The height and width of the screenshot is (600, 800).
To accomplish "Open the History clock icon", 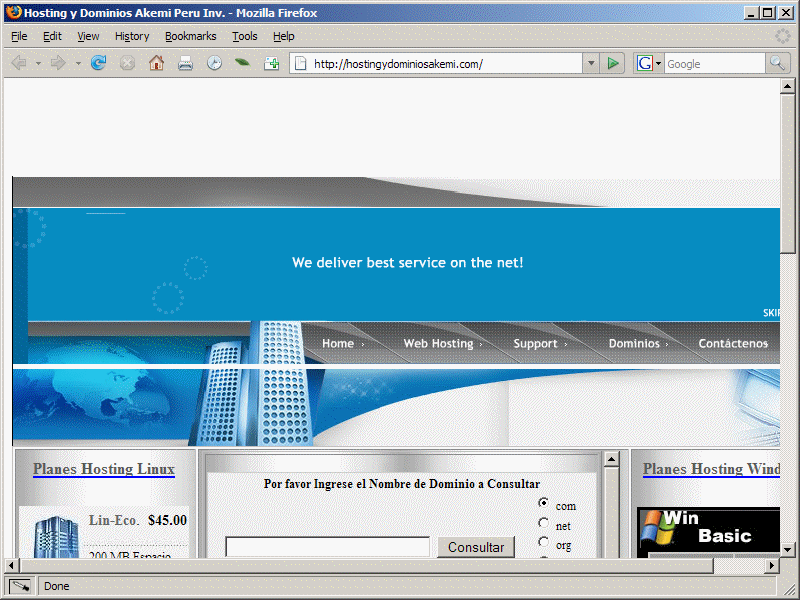I will (214, 63).
